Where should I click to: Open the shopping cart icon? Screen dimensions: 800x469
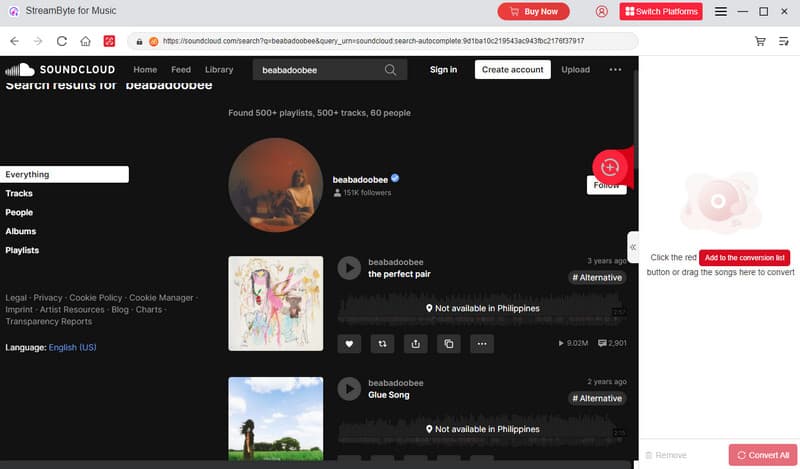[x=760, y=41]
